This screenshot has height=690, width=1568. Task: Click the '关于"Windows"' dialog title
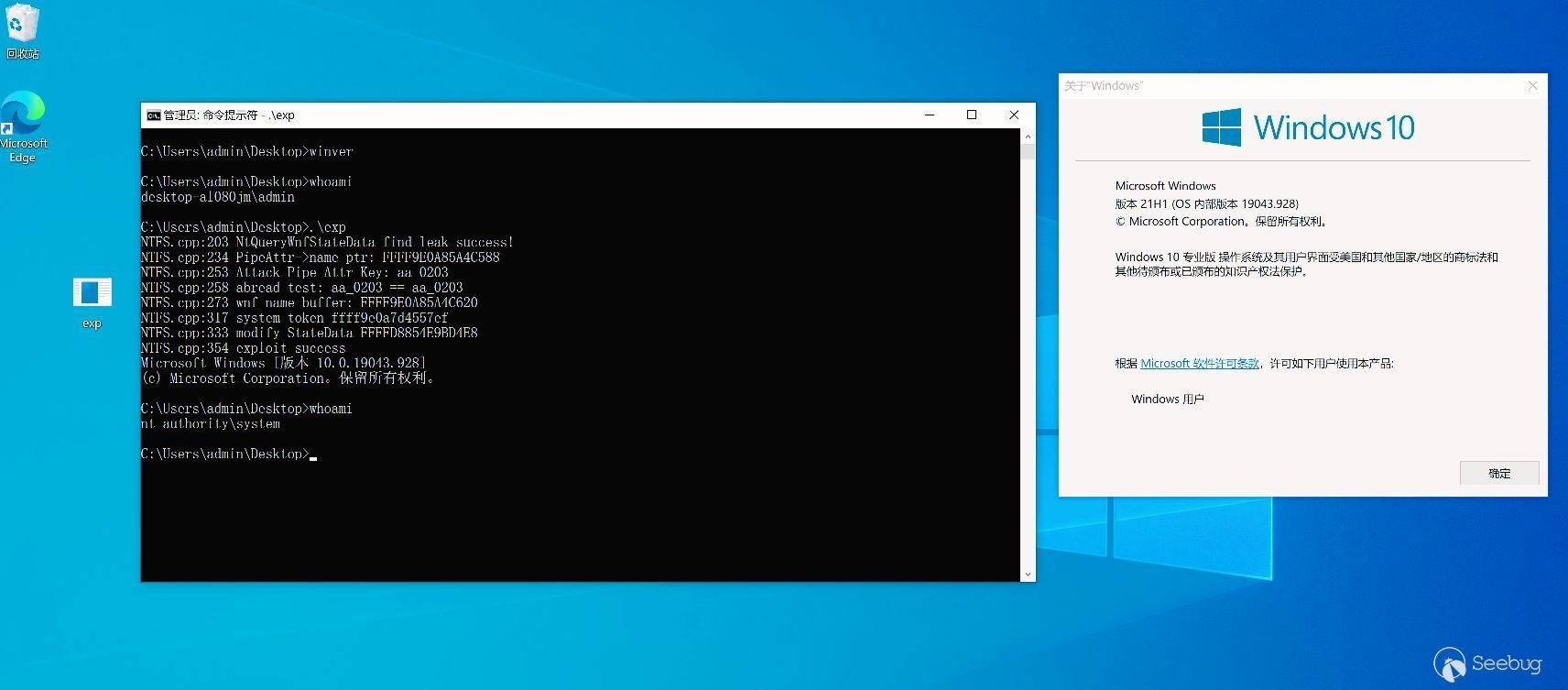coord(1104,86)
